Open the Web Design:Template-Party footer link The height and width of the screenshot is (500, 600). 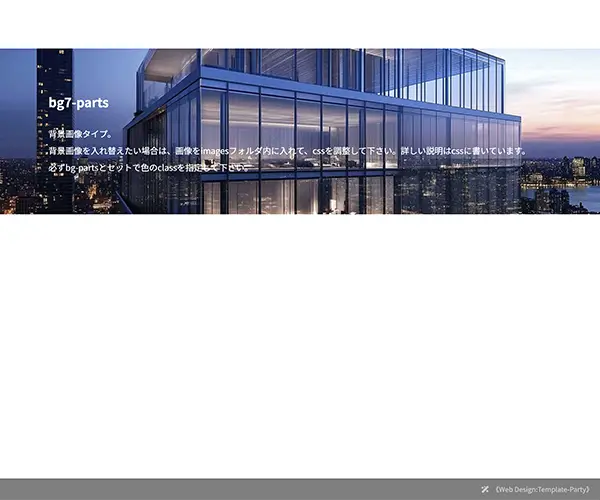tap(543, 489)
